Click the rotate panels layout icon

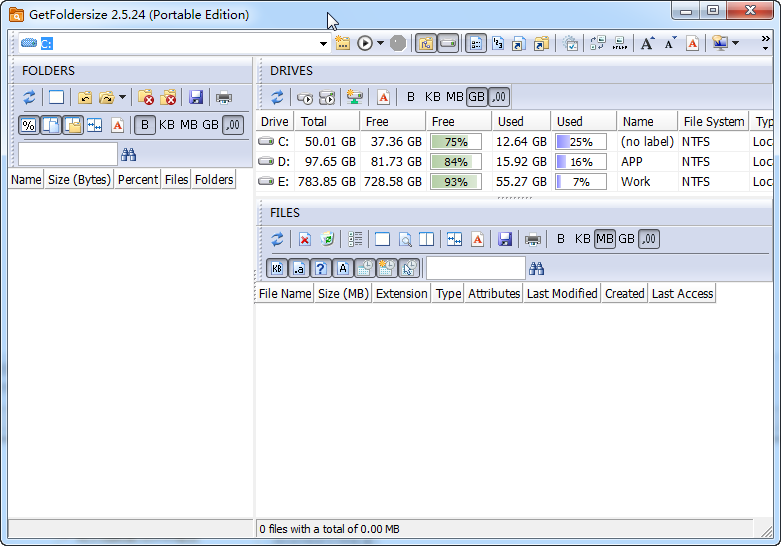(598, 43)
